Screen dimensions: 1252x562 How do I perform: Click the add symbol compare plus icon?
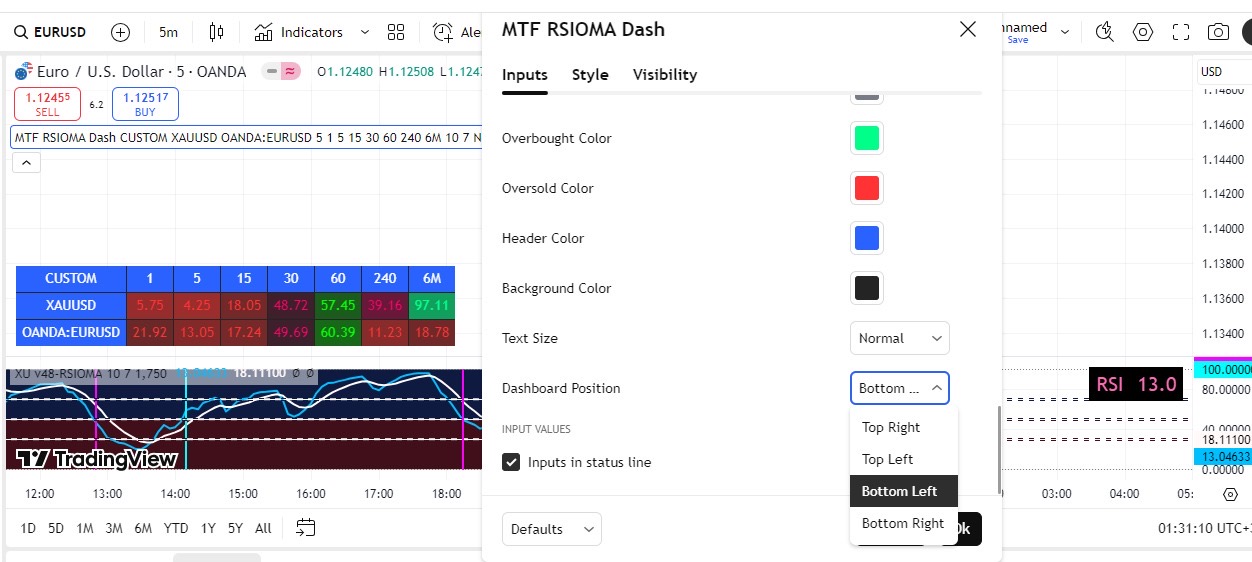pos(121,32)
